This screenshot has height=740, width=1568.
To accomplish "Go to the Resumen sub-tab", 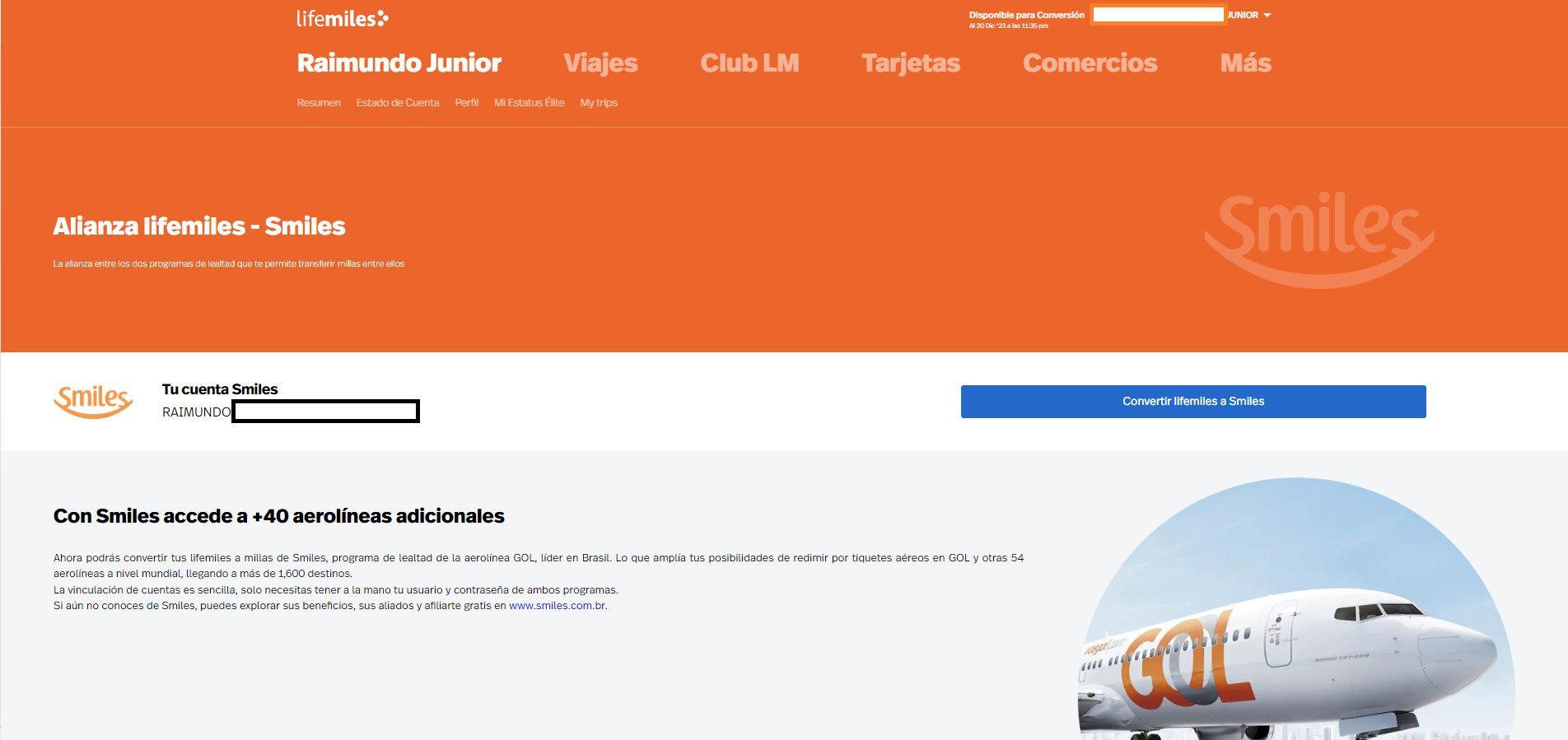I will point(319,103).
